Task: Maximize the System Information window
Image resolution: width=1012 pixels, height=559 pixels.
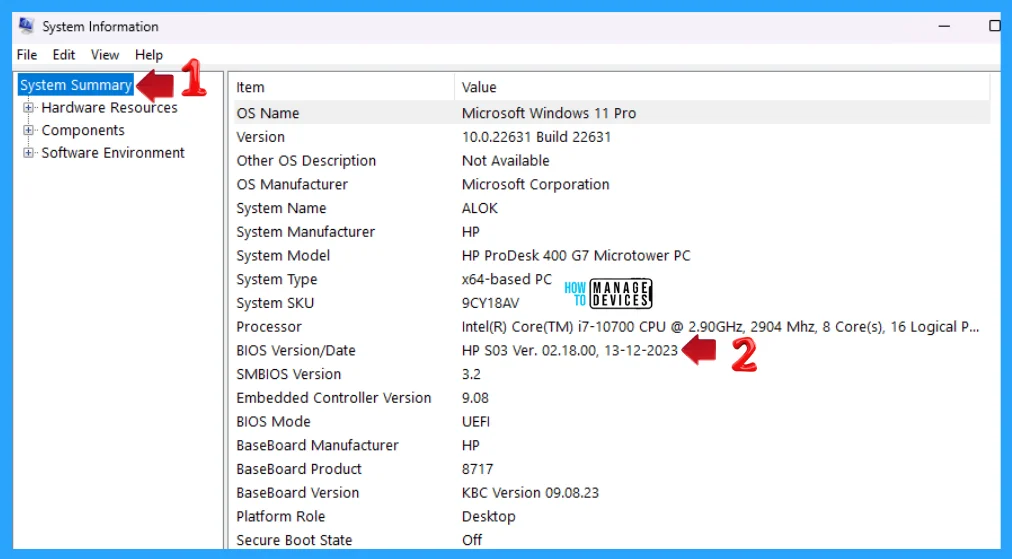Action: pos(995,26)
